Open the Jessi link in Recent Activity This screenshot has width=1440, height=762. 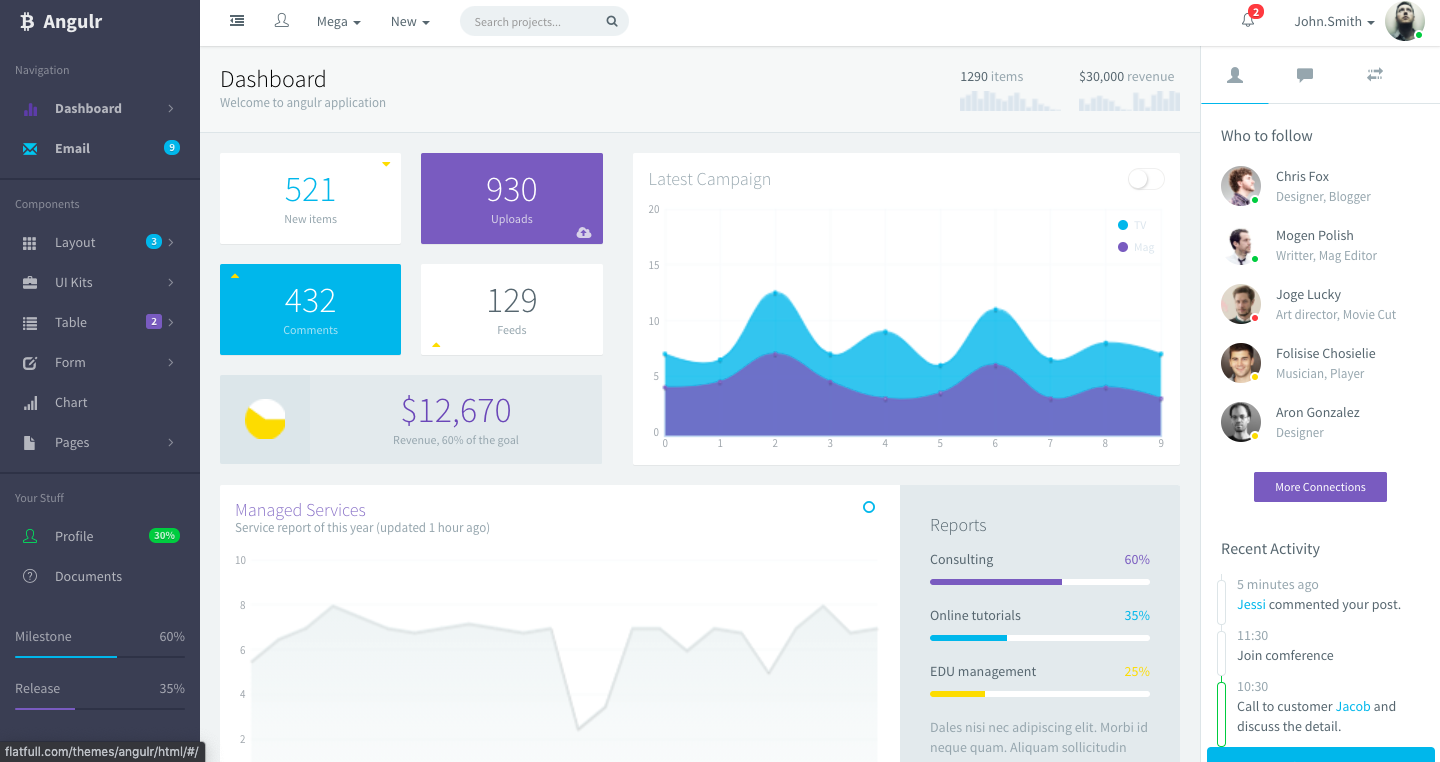[1251, 604]
